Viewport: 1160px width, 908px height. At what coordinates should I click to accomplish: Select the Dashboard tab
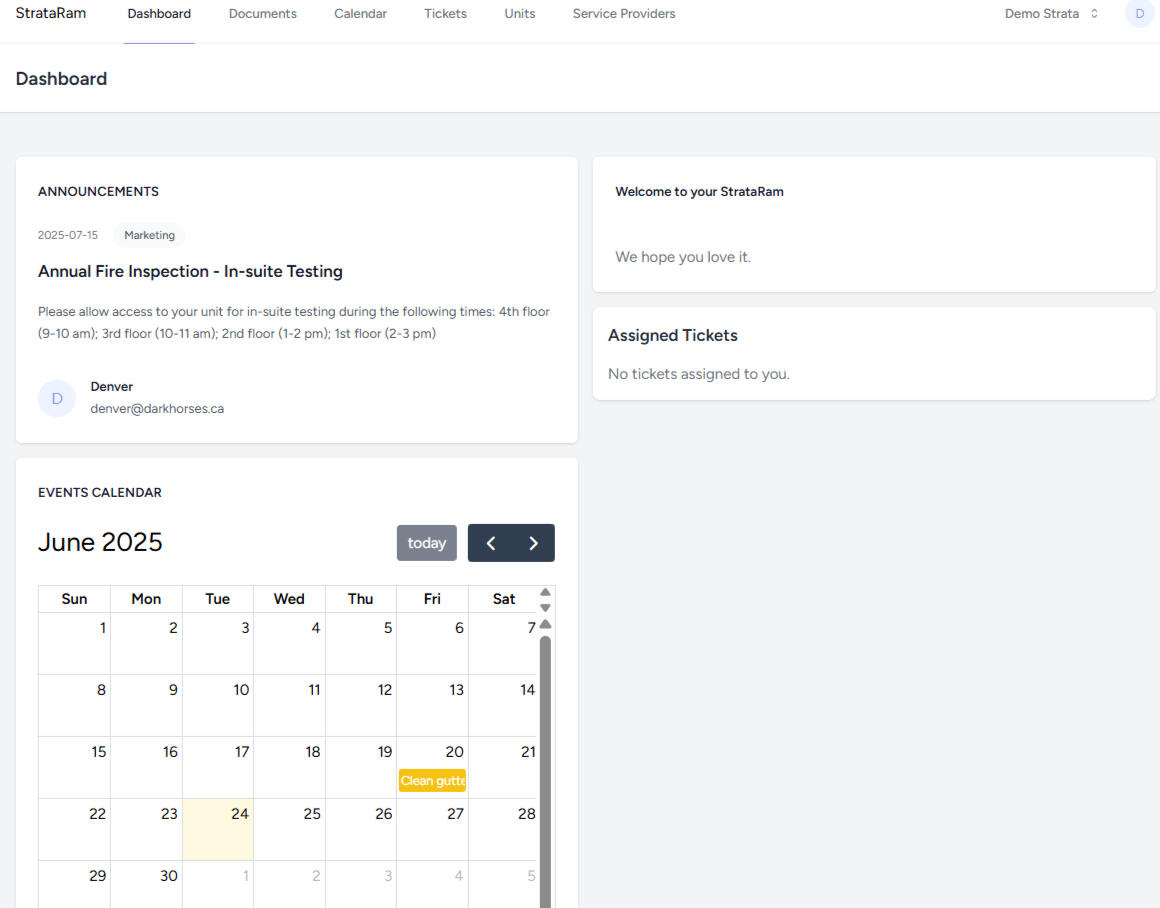tap(159, 14)
